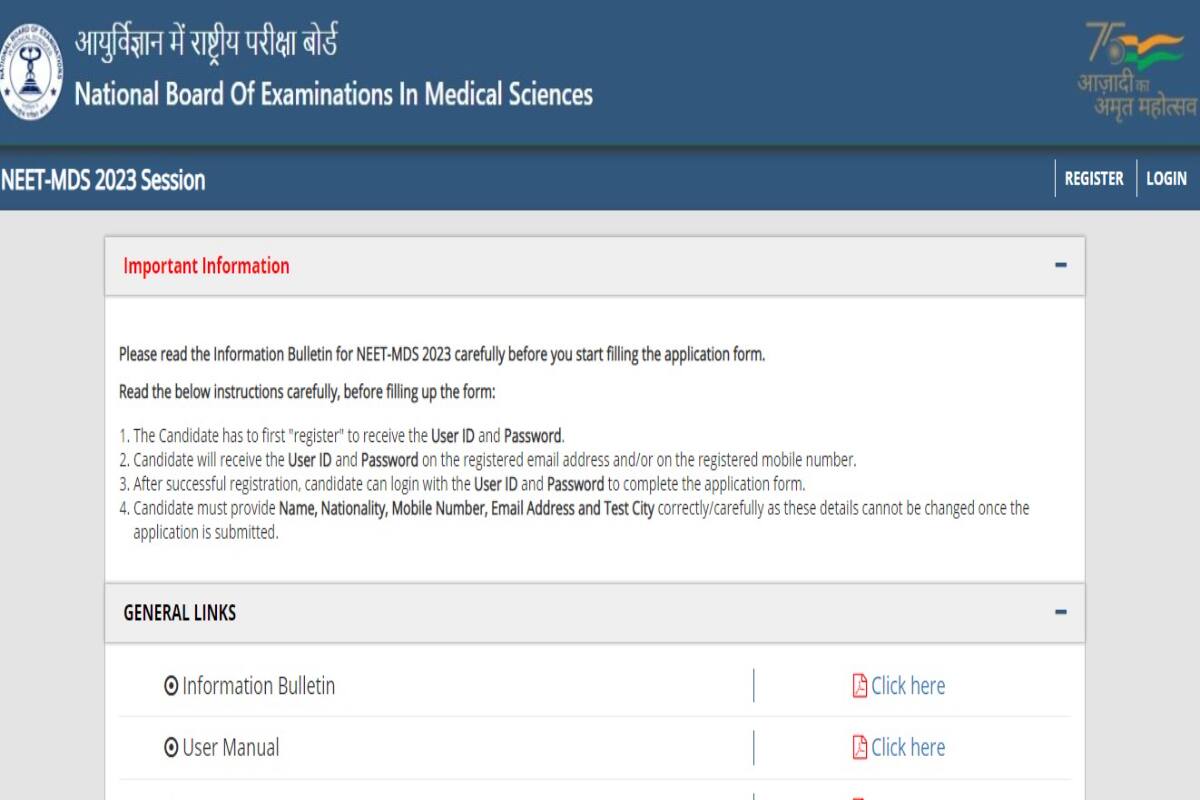Image resolution: width=1200 pixels, height=800 pixels.
Task: Click the bullet icon before Information Bulletin
Action: (172, 686)
